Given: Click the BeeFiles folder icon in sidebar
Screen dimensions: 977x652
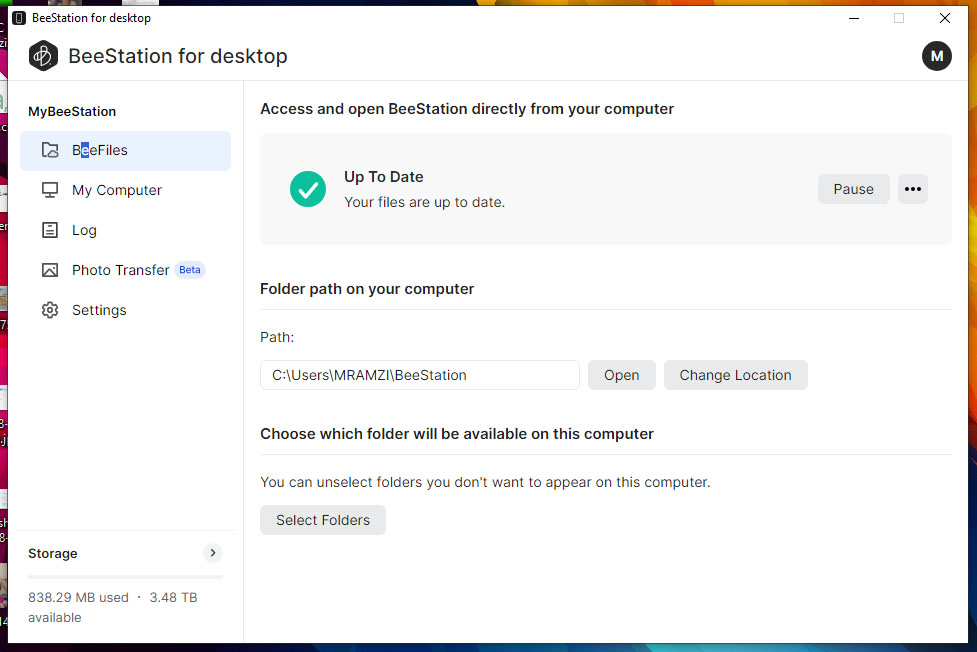Looking at the screenshot, I should pos(50,150).
